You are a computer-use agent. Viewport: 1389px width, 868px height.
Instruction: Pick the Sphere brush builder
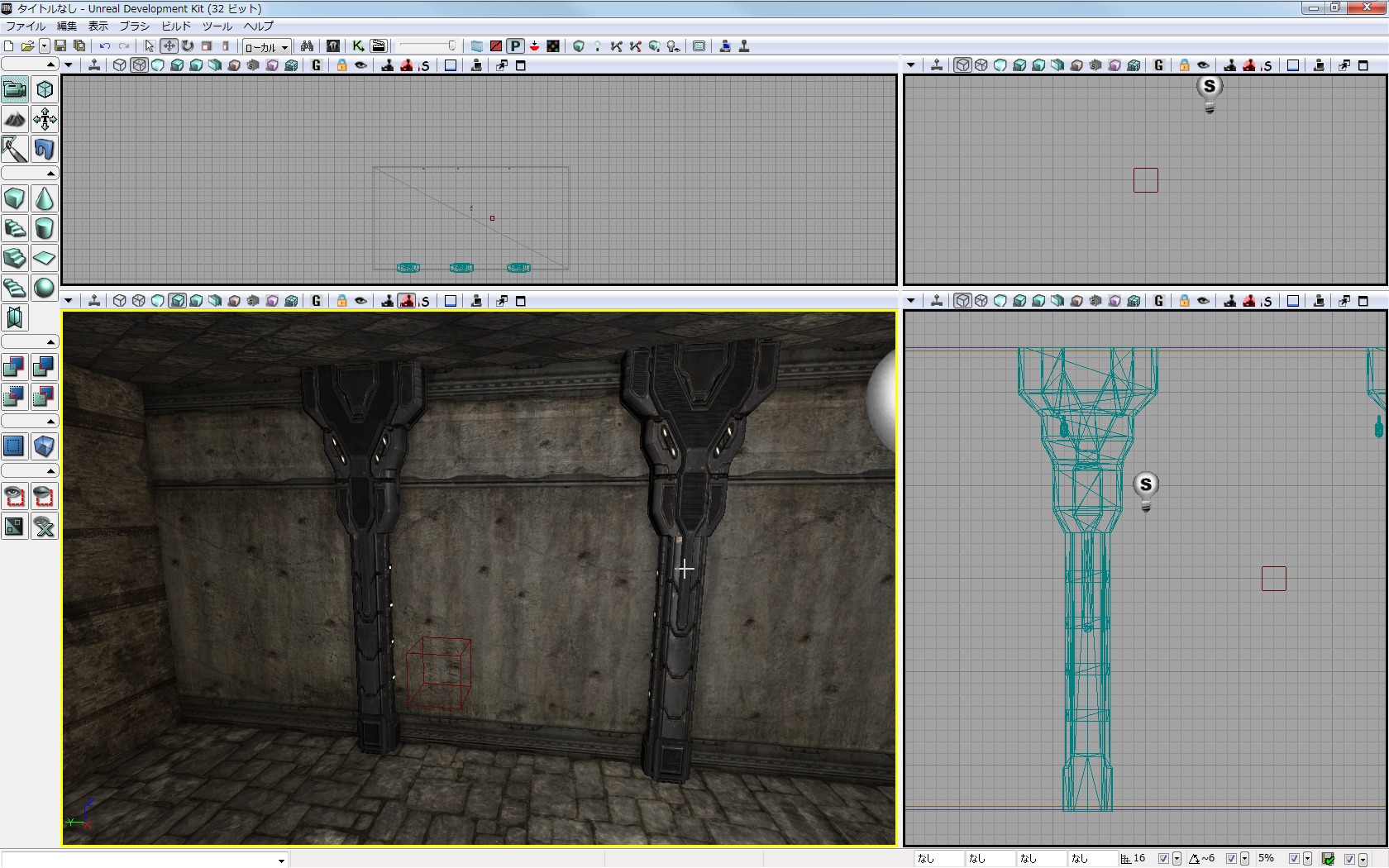(x=45, y=288)
